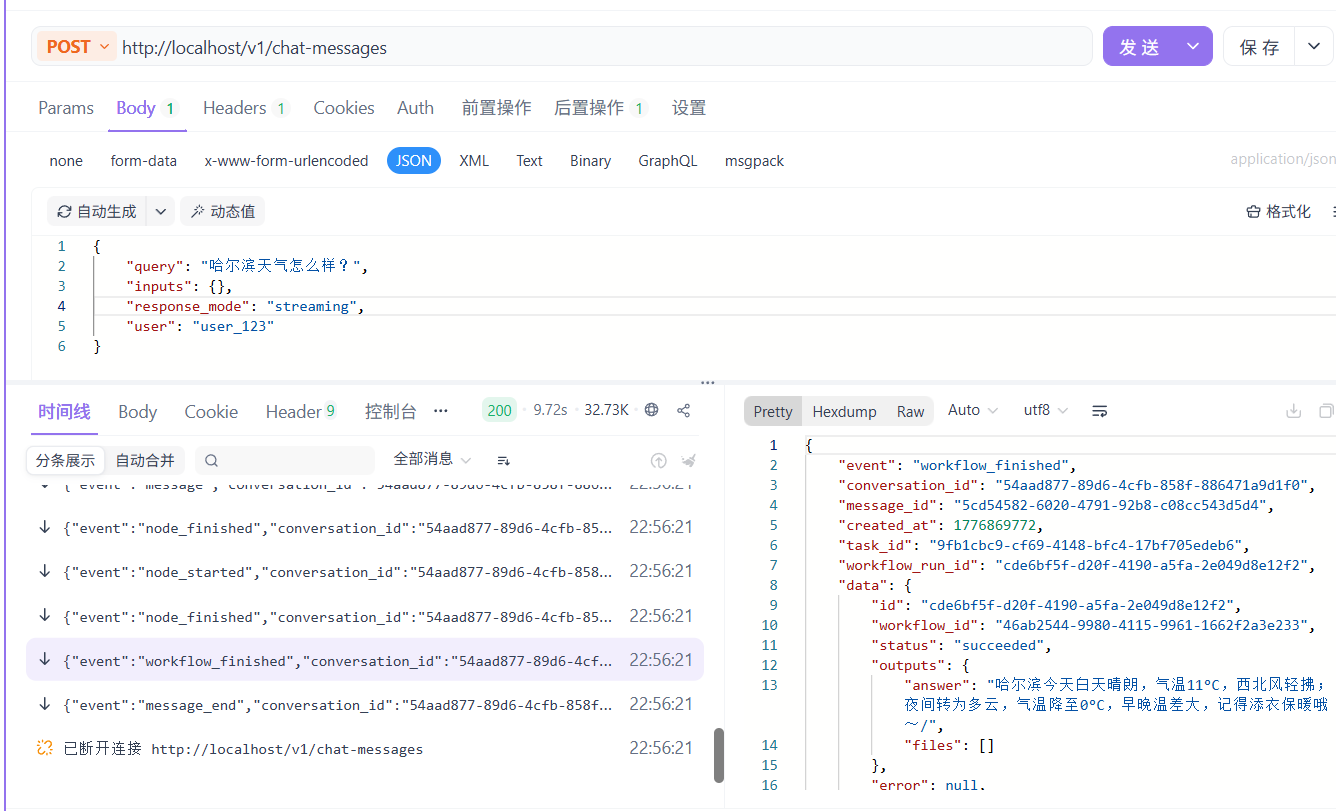
Task: Click the download response icon
Action: pyautogui.click(x=1293, y=411)
